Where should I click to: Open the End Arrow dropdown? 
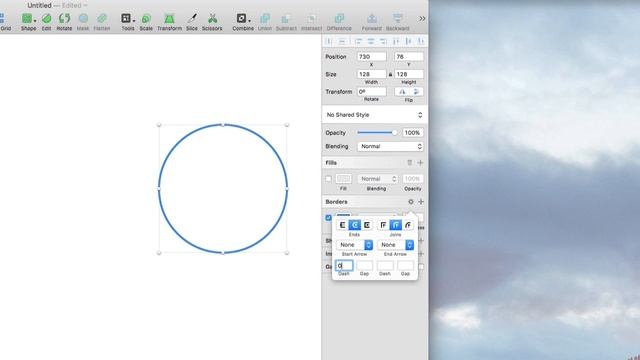396,245
